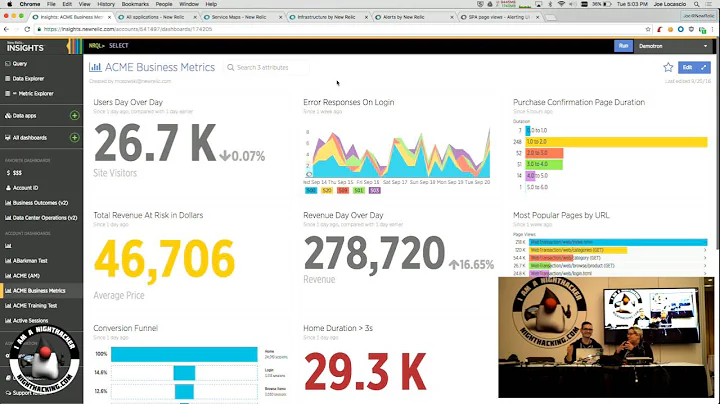Screen dimensions: 720x404
Task: Open Active Sessions dashboard
Action: pyautogui.click(x=26, y=320)
